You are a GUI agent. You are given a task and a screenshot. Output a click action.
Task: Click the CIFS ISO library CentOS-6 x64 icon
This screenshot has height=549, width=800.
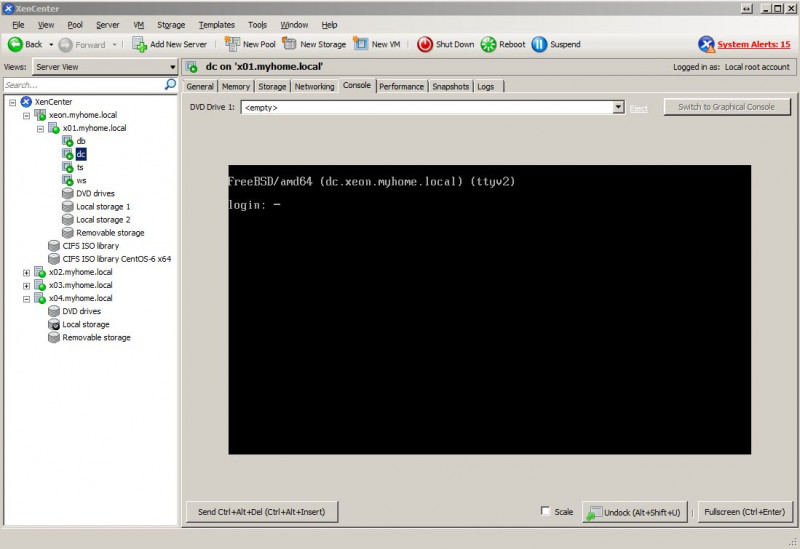point(54,259)
